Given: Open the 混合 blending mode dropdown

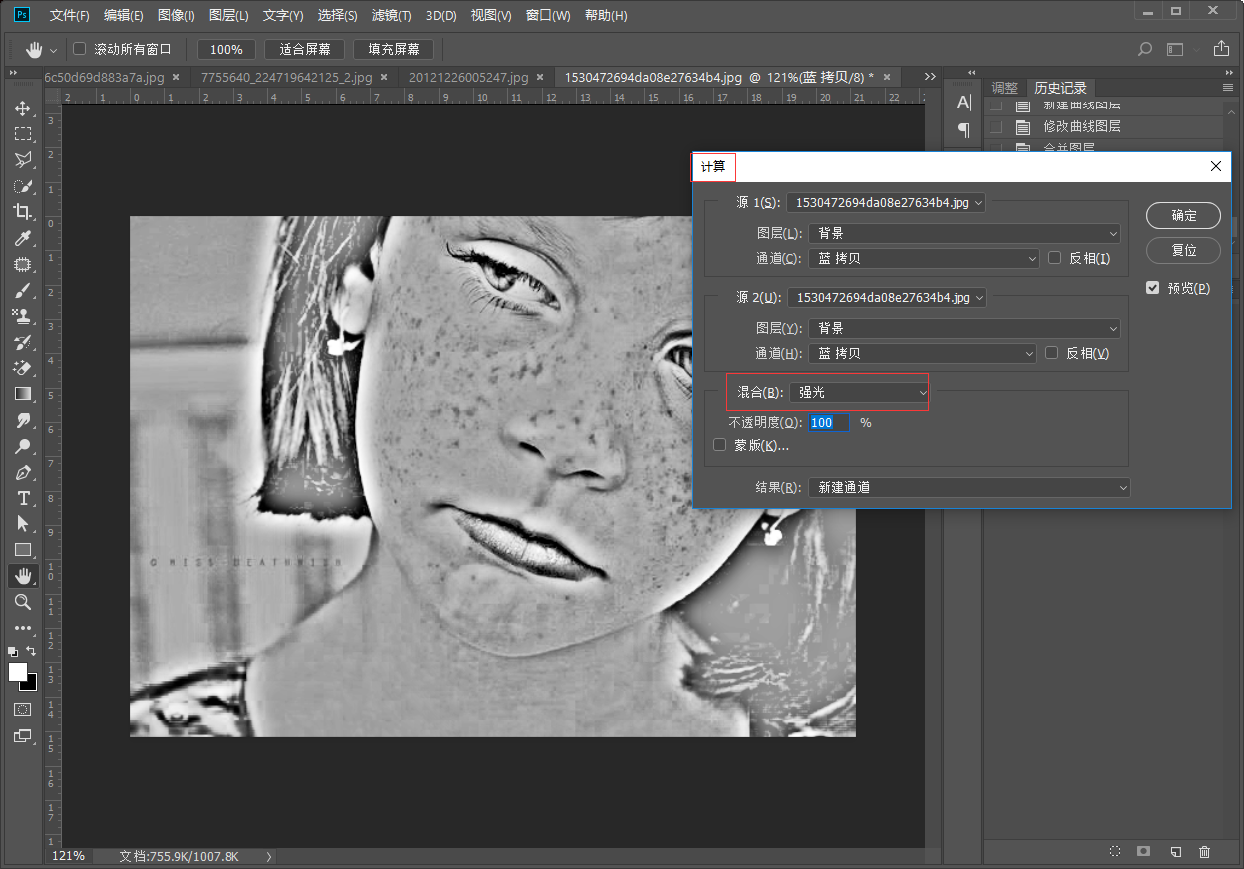Looking at the screenshot, I should click(x=860, y=393).
